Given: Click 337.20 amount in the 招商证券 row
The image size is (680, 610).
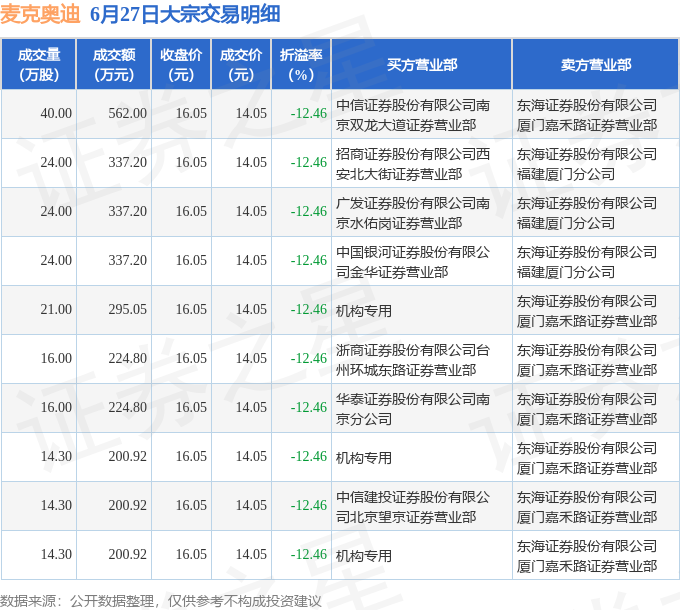Looking at the screenshot, I should coord(128,163).
